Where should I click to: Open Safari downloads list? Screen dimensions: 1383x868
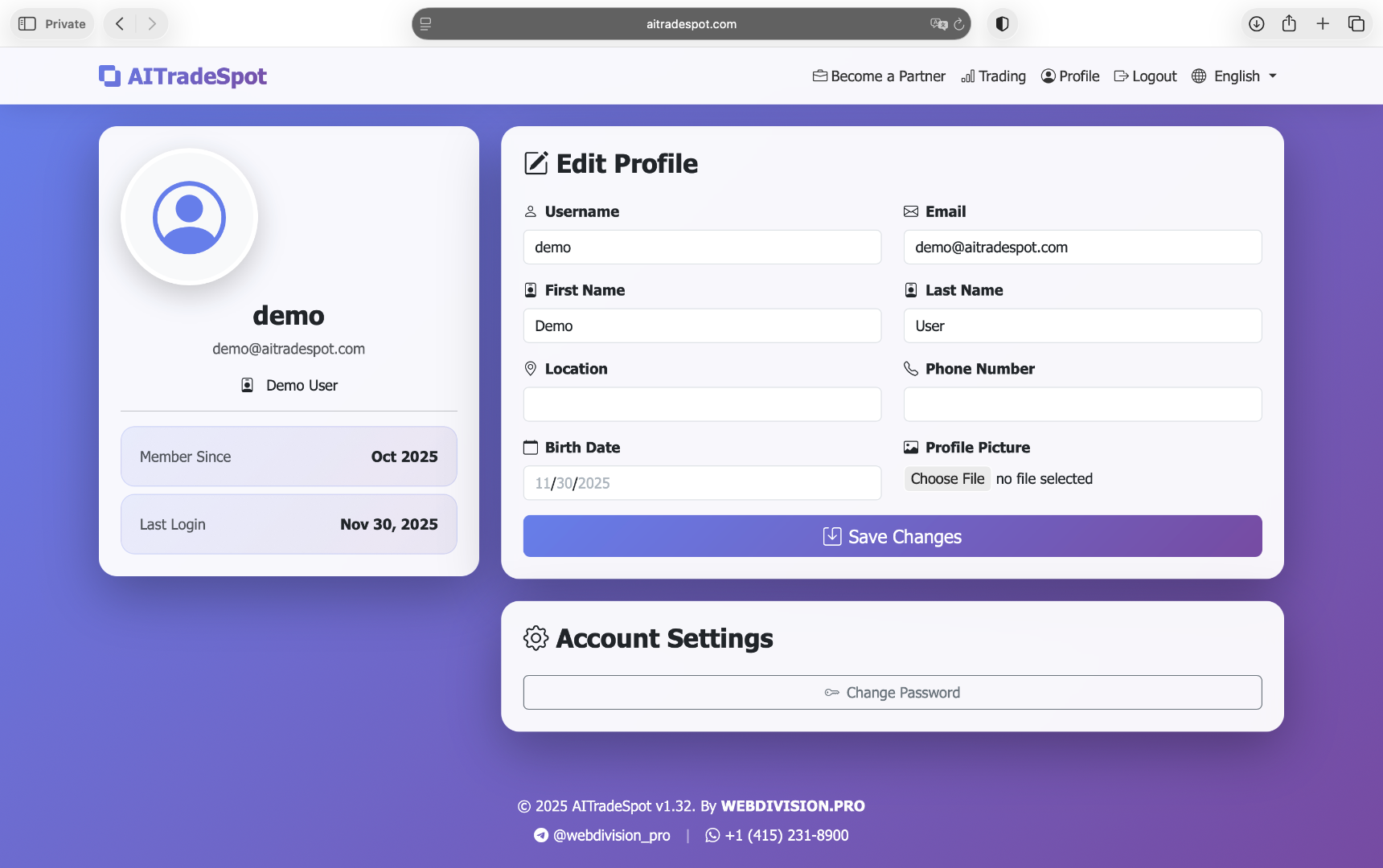(x=1256, y=24)
